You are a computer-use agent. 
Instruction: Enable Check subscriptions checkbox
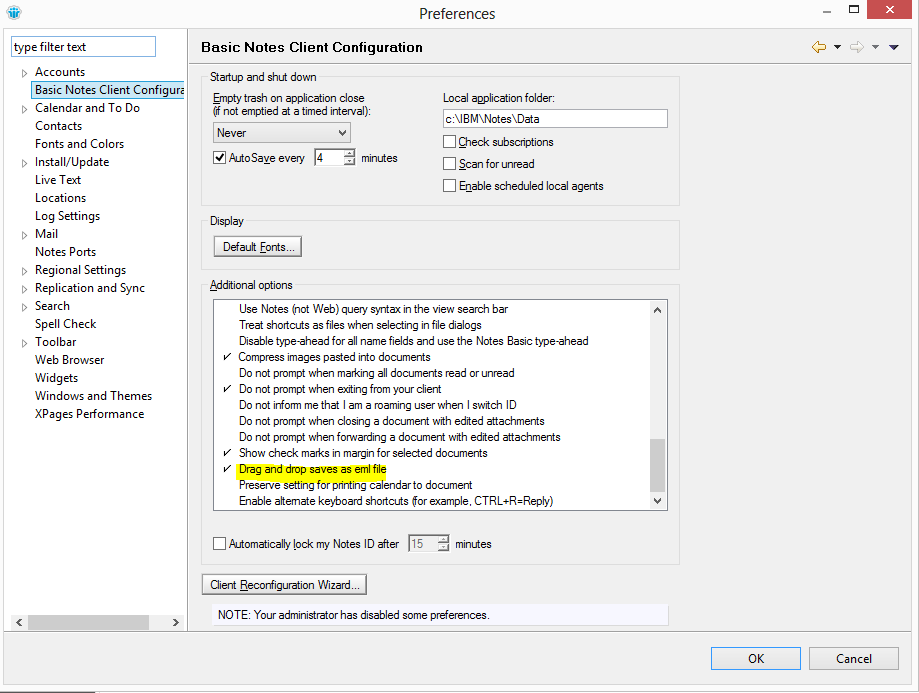tap(450, 142)
